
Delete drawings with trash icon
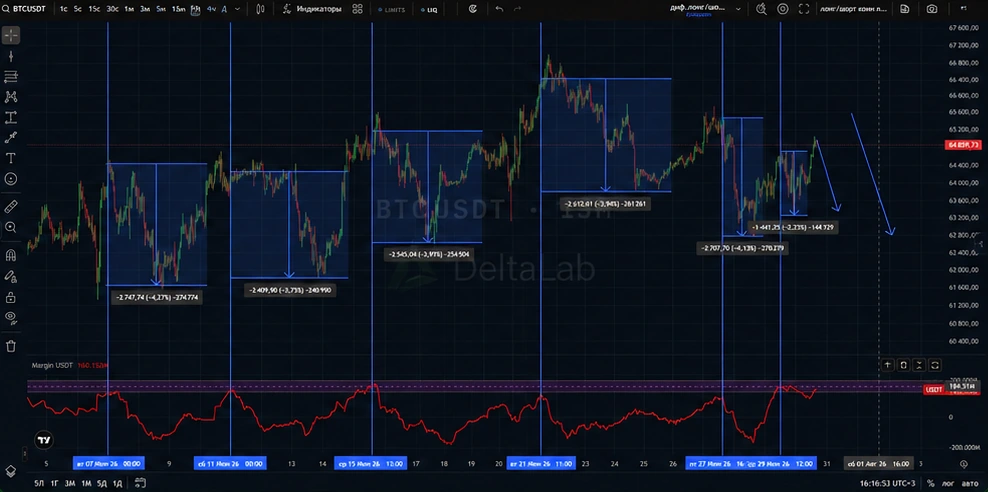pyautogui.click(x=11, y=346)
